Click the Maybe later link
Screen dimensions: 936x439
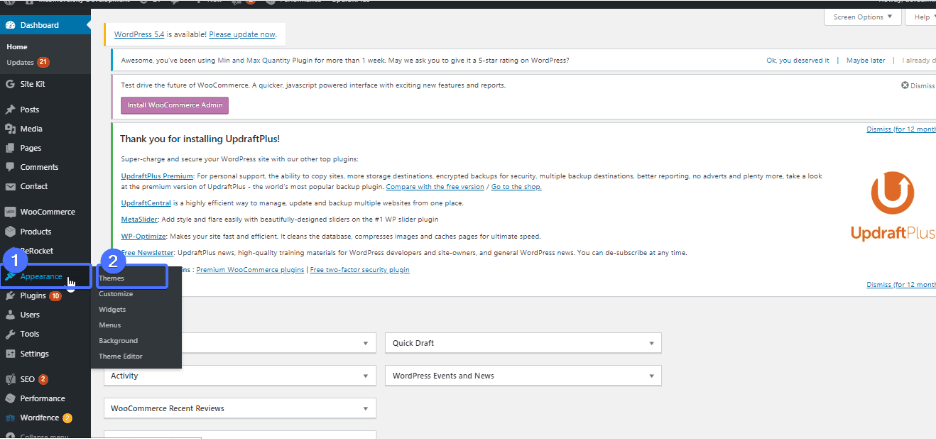click(866, 60)
